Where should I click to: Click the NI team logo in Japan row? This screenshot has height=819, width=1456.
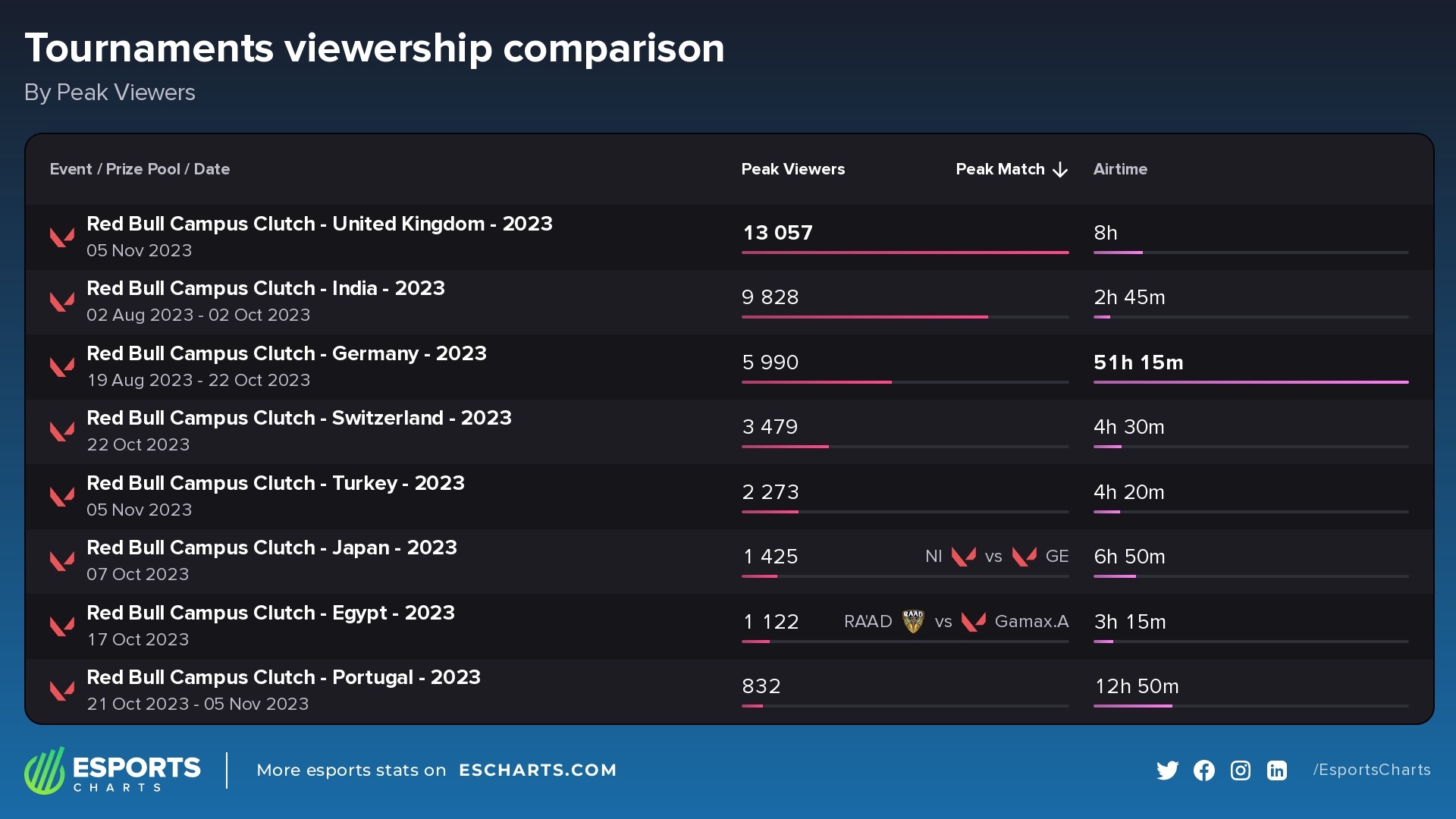pos(964,557)
